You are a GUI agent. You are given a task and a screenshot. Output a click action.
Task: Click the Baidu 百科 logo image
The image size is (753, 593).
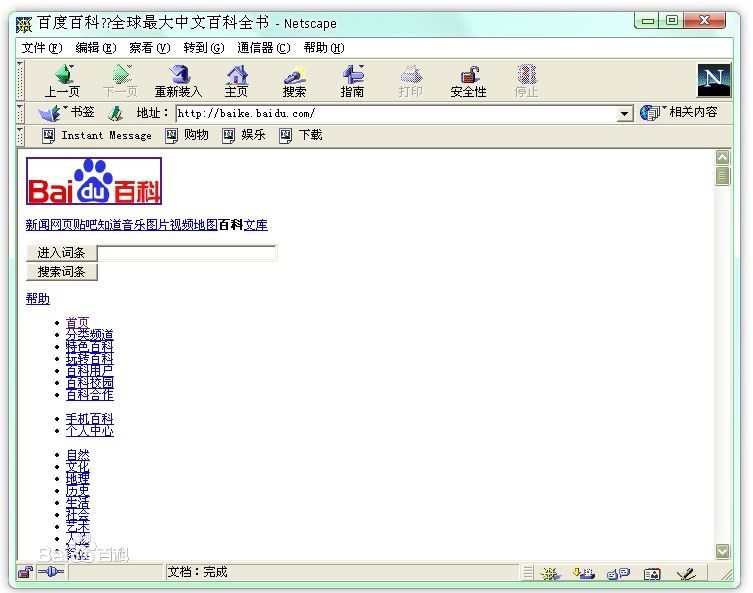[94, 181]
